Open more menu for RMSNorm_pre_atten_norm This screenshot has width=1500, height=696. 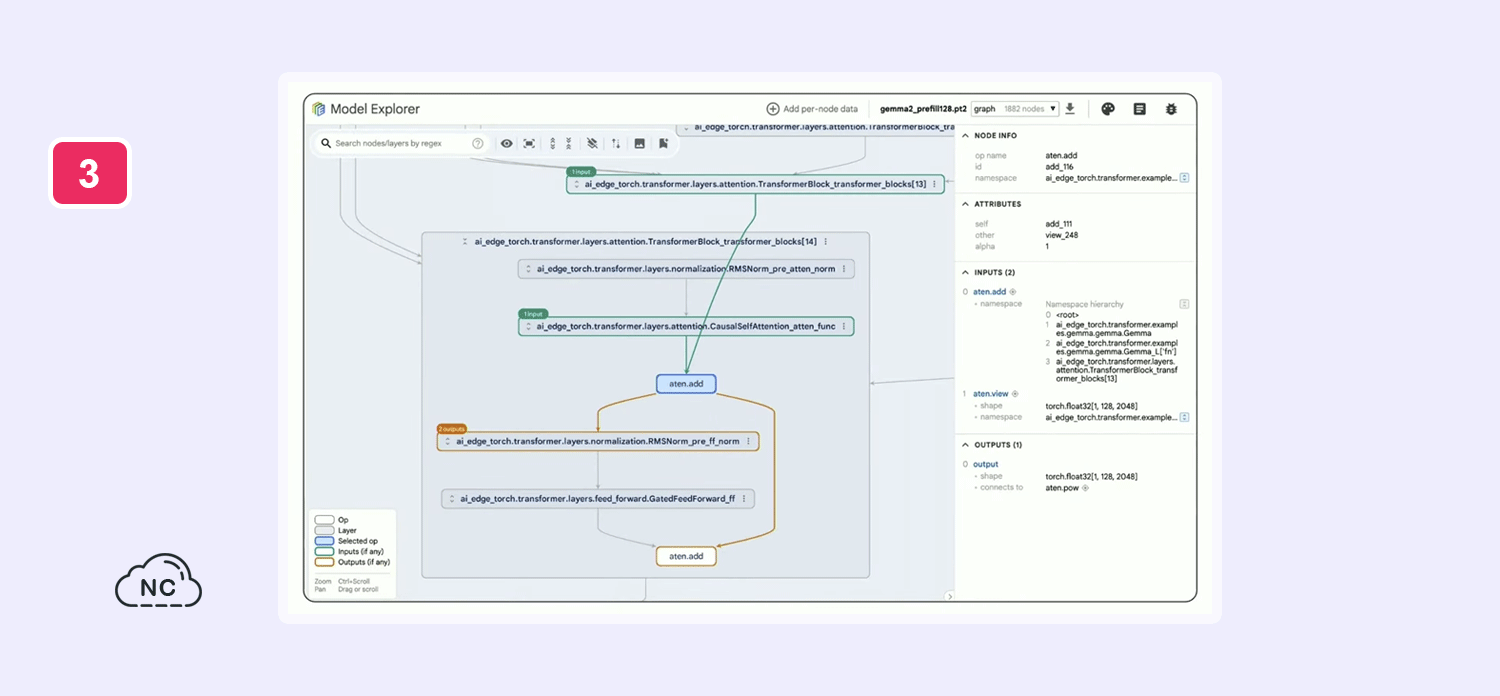pos(844,269)
